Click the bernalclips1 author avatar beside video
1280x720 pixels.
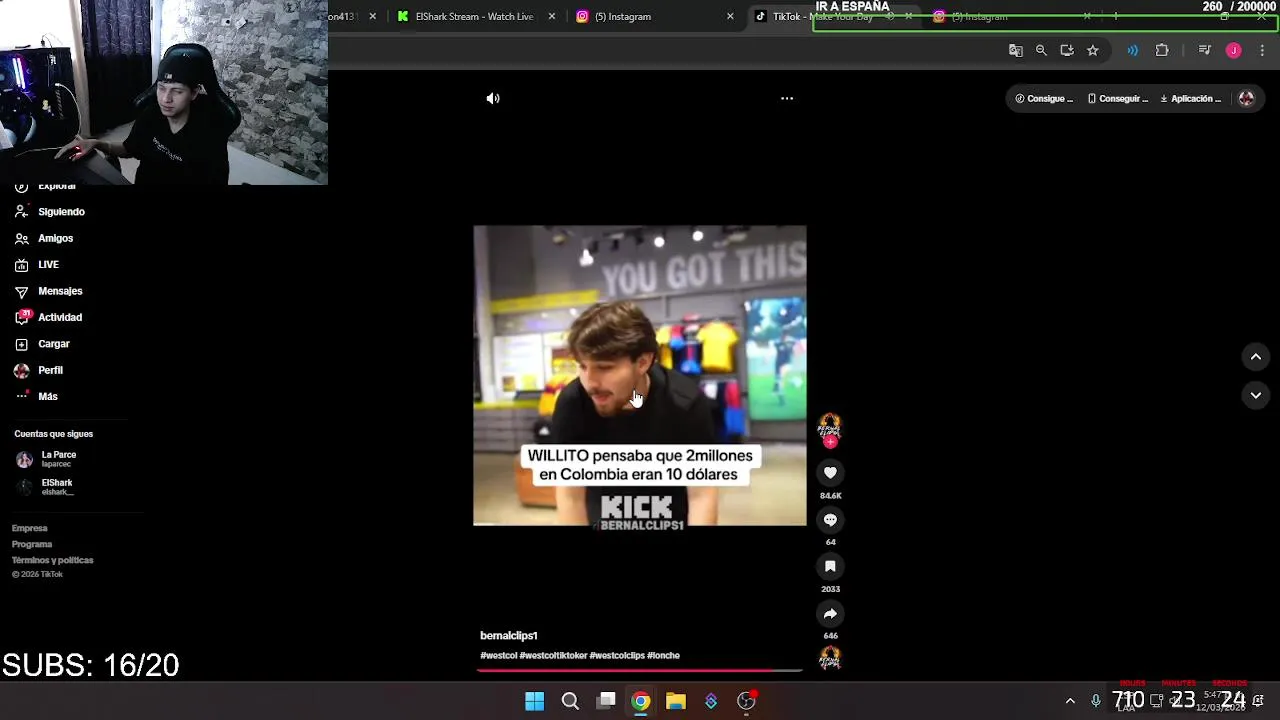click(830, 427)
